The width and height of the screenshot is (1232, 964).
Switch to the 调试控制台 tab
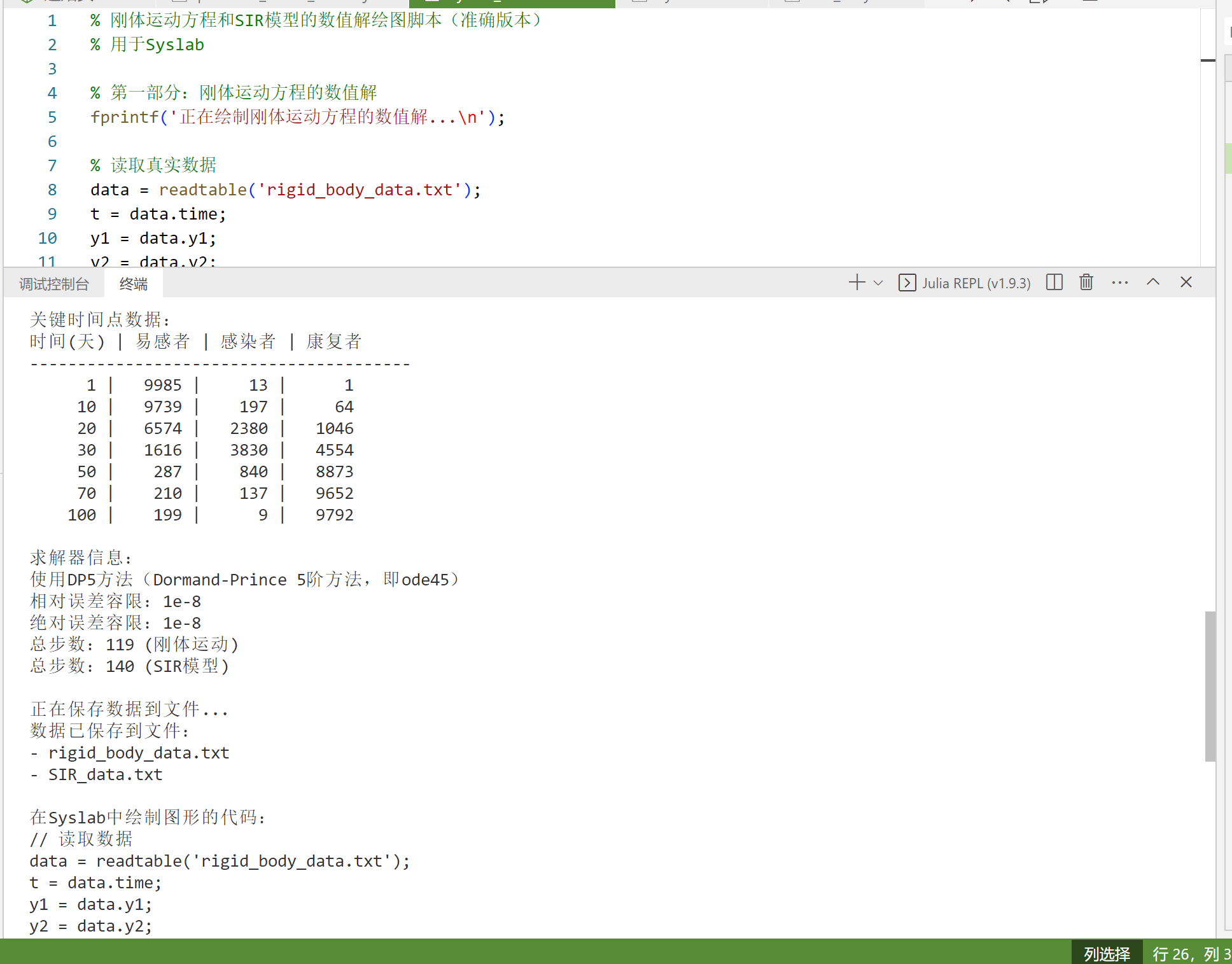click(54, 284)
